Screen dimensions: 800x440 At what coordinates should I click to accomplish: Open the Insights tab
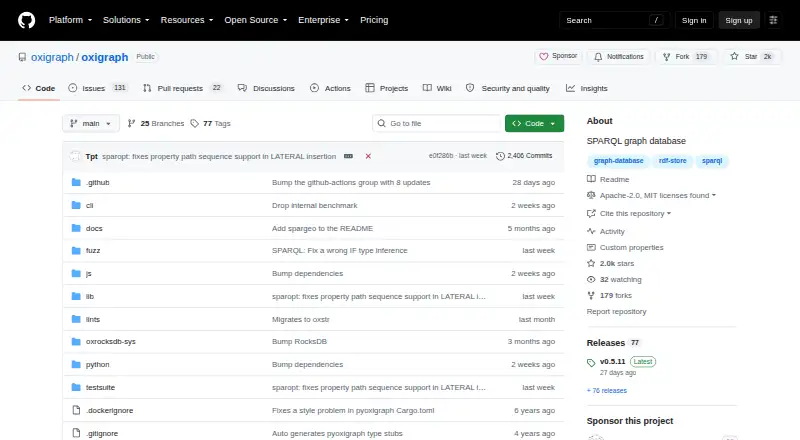(x=587, y=88)
